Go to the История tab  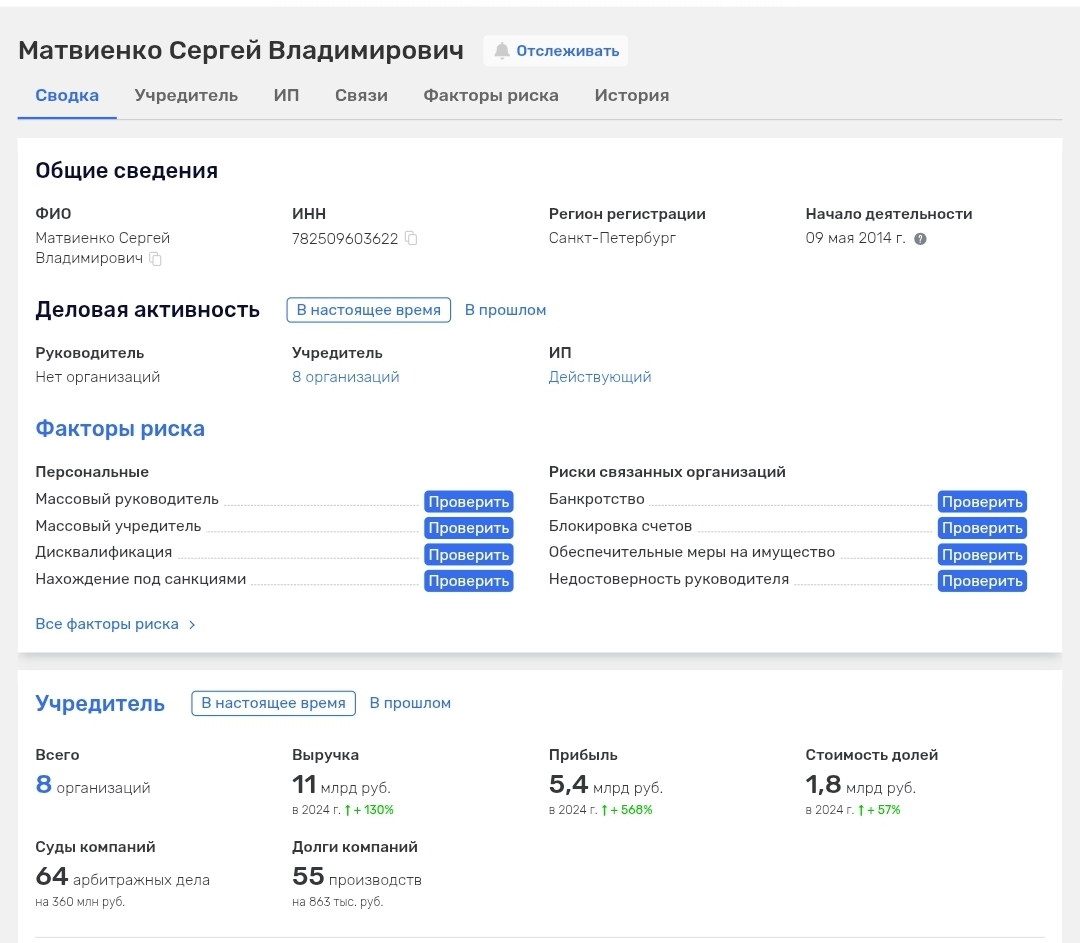pyautogui.click(x=631, y=96)
